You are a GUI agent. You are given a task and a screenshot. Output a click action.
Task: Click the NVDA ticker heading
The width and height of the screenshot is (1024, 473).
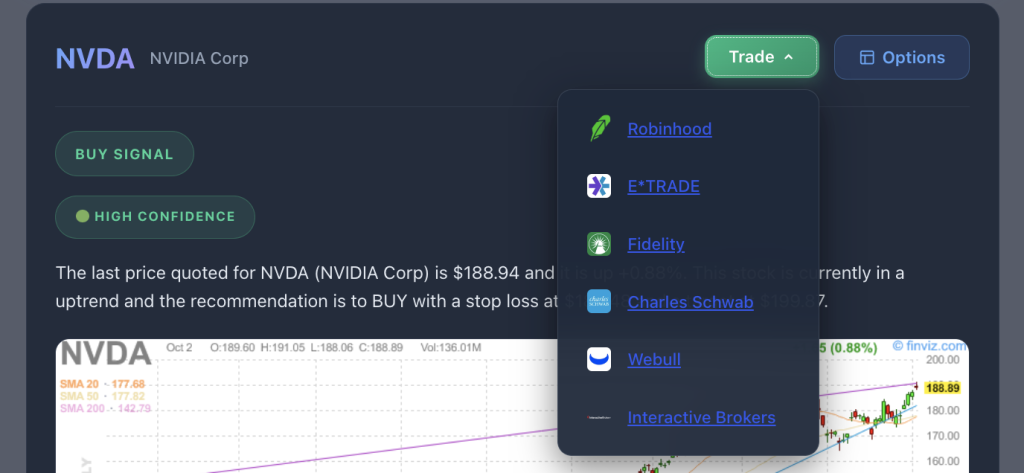tap(95, 58)
